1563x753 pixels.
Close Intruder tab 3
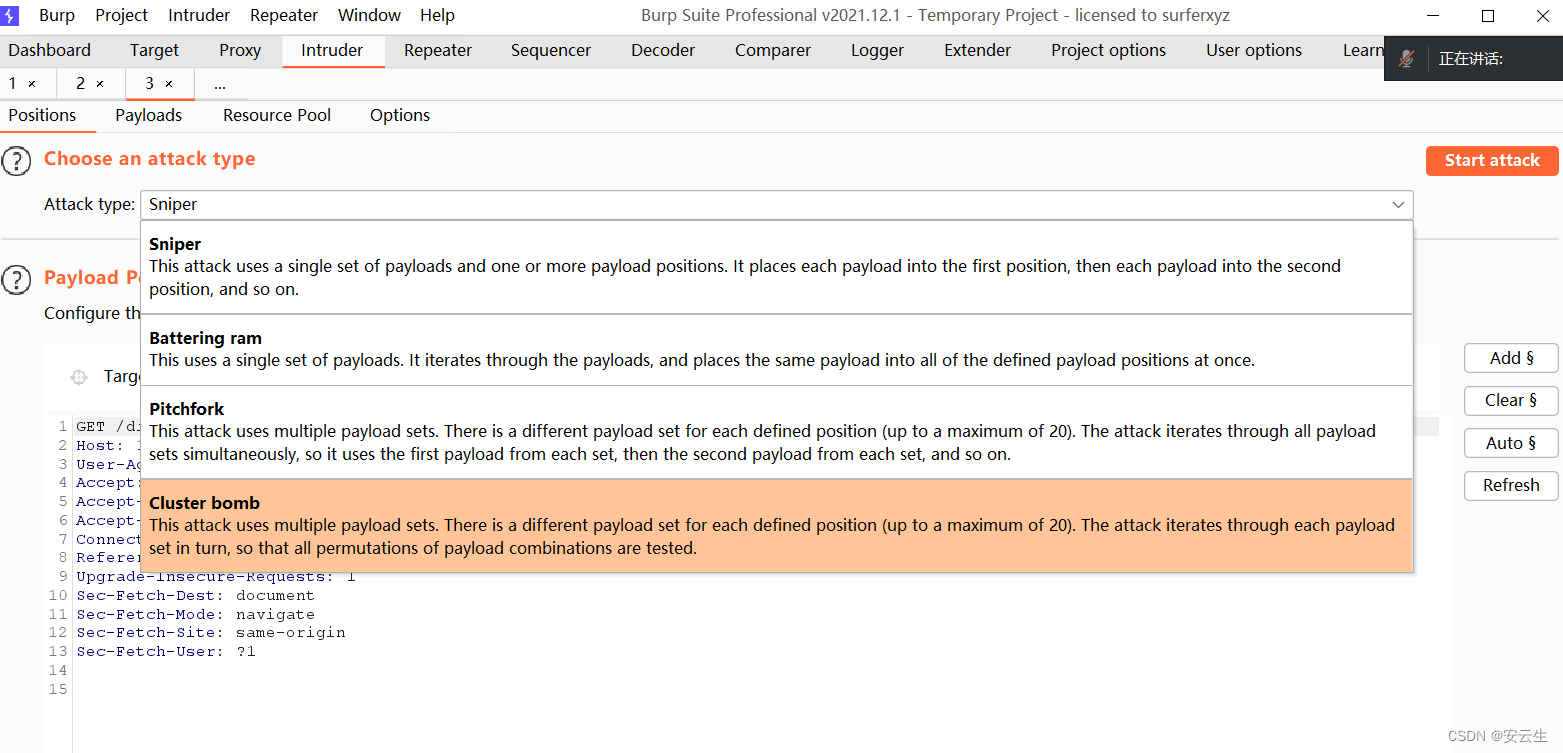169,84
